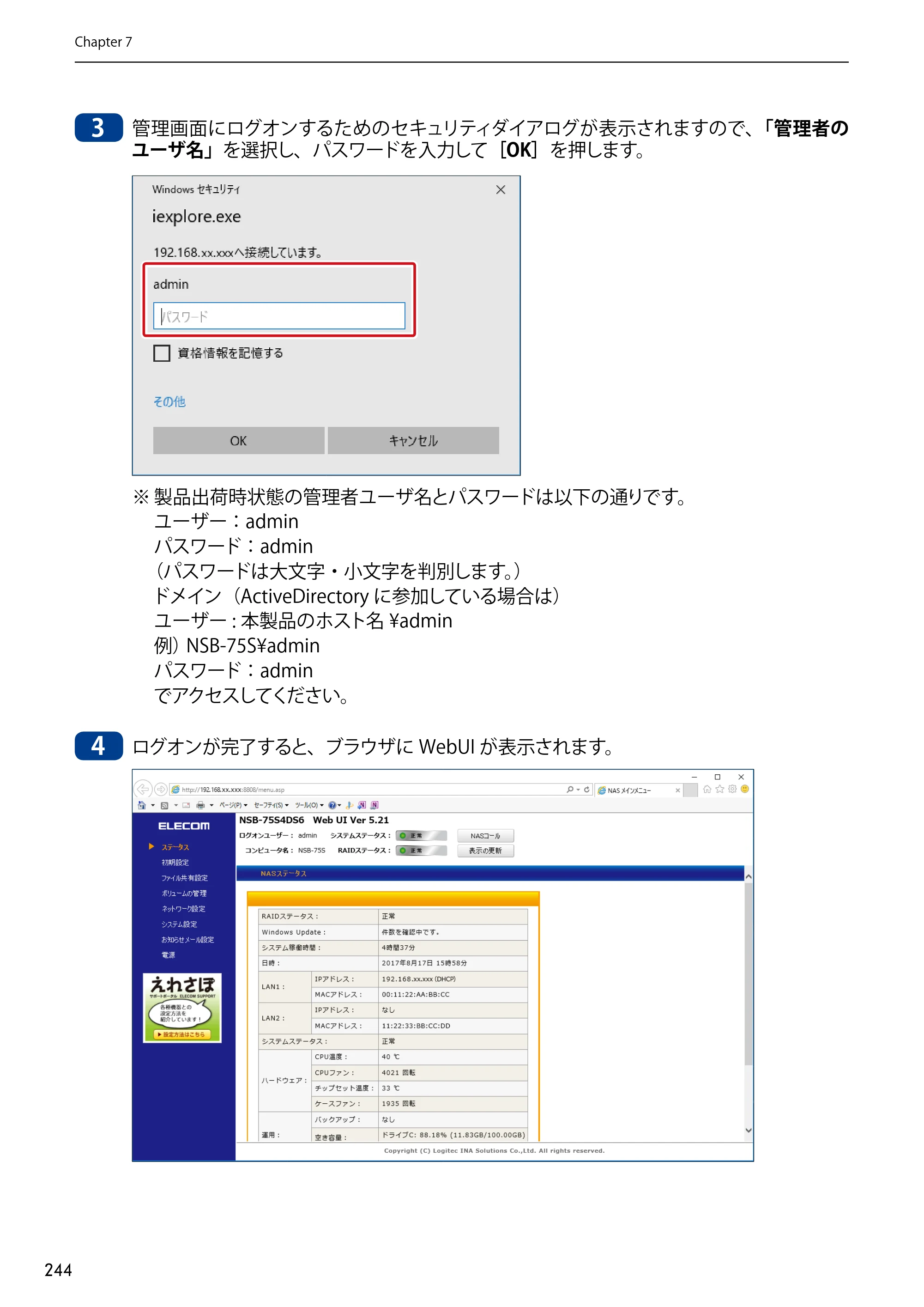
Task: Select システム設定 in the sidebar menu
Action: [179, 924]
